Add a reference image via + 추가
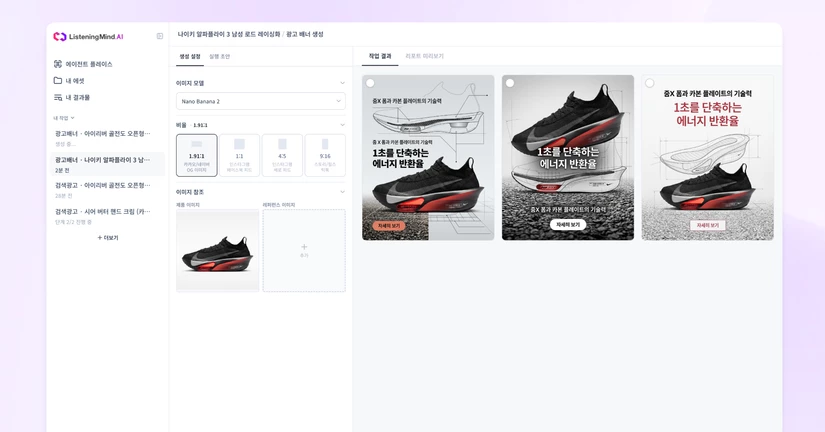This screenshot has width=825, height=432. tap(304, 250)
